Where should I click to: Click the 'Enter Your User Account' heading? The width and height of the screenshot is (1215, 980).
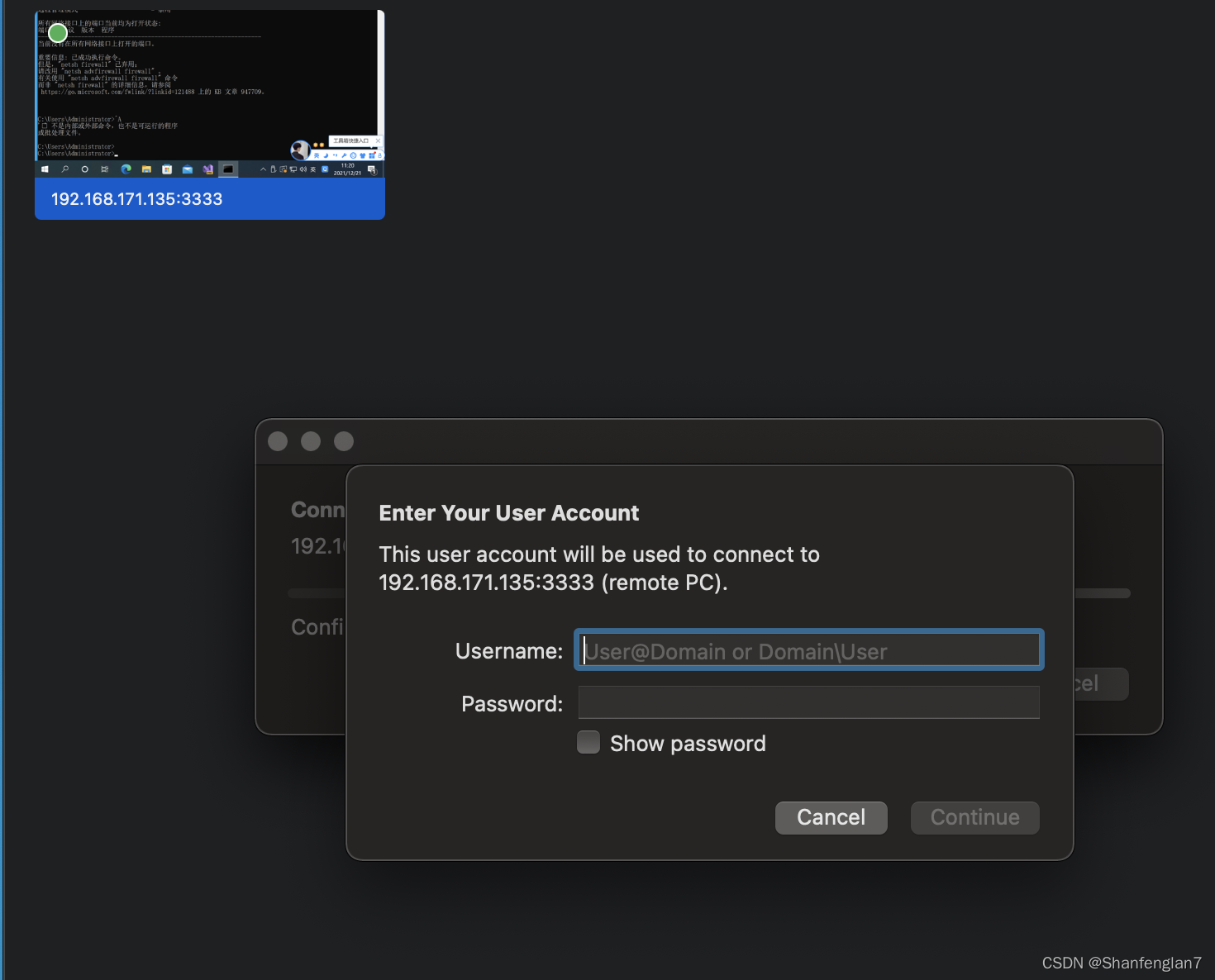(509, 513)
